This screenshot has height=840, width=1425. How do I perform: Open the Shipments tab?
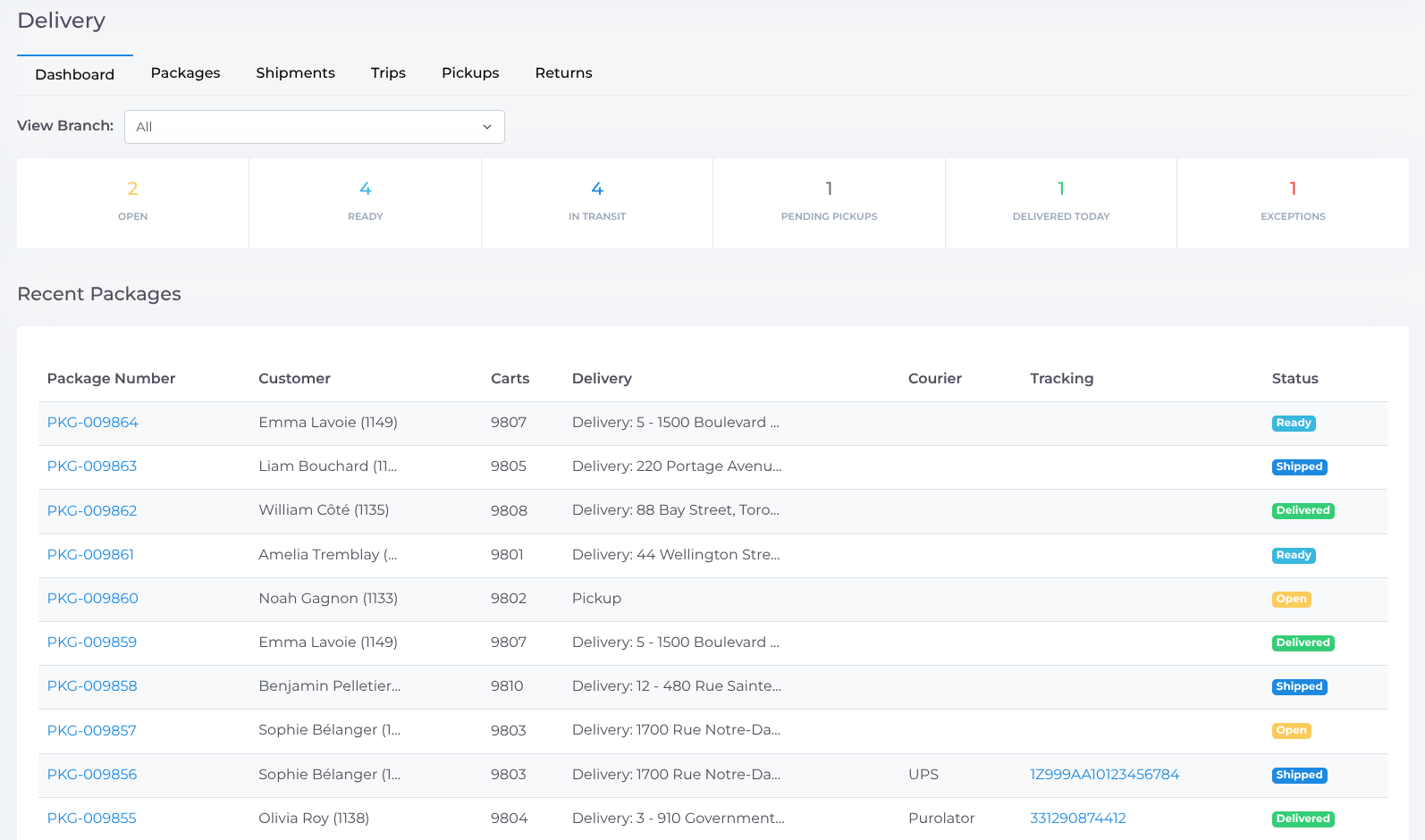click(x=295, y=73)
